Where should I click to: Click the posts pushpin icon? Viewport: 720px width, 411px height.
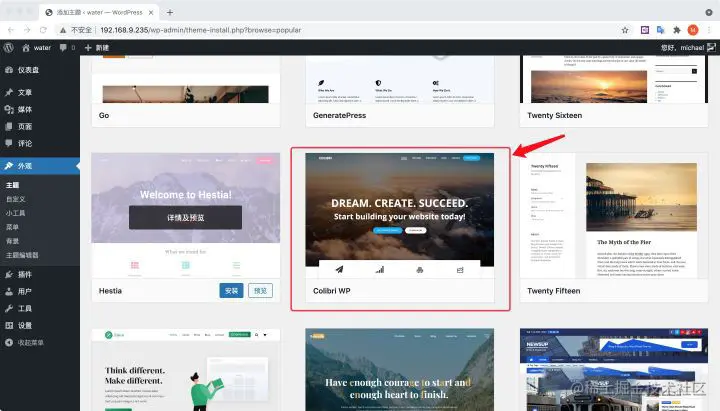(9, 92)
